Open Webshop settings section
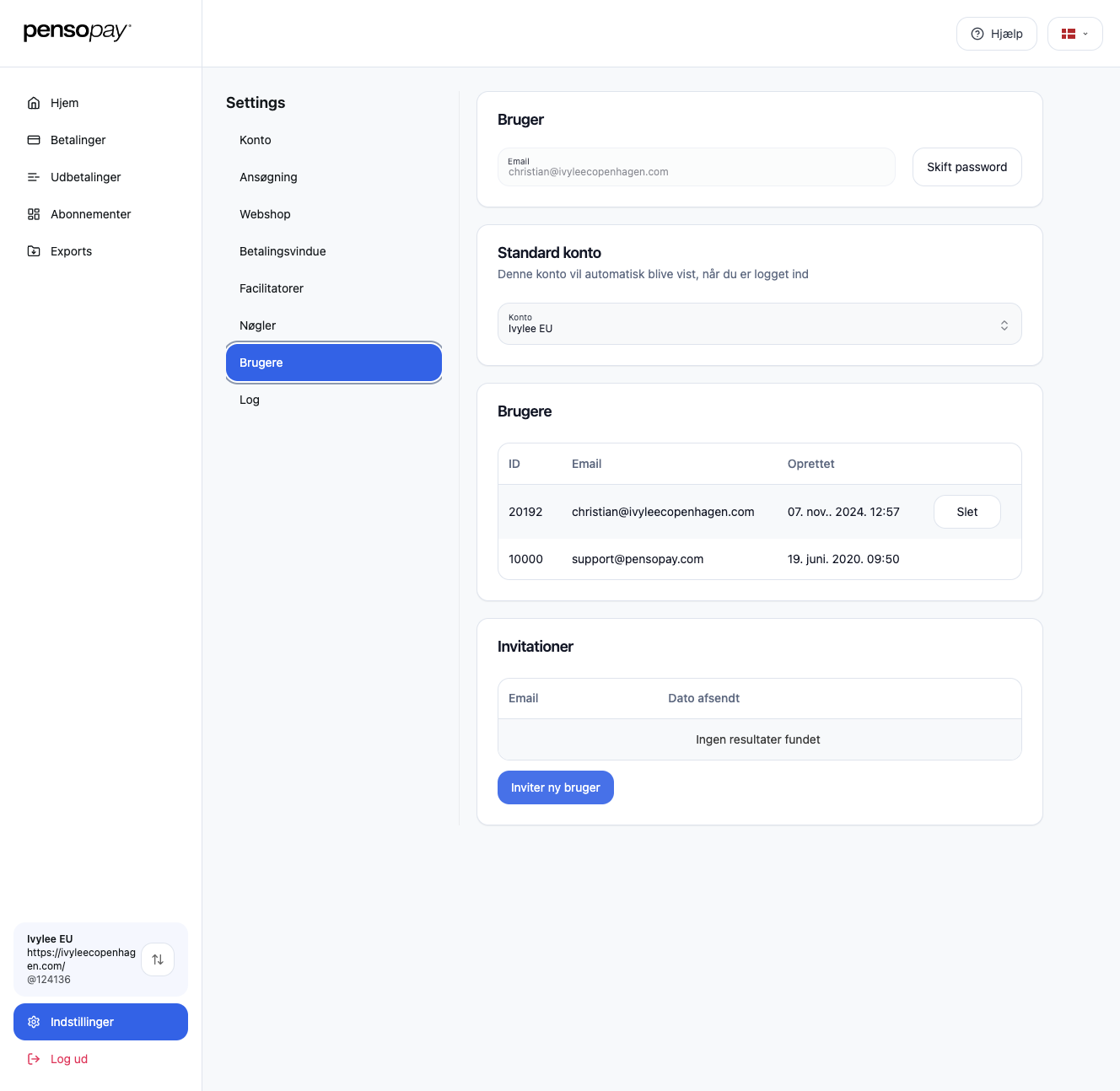The height and width of the screenshot is (1091, 1120). (x=334, y=214)
